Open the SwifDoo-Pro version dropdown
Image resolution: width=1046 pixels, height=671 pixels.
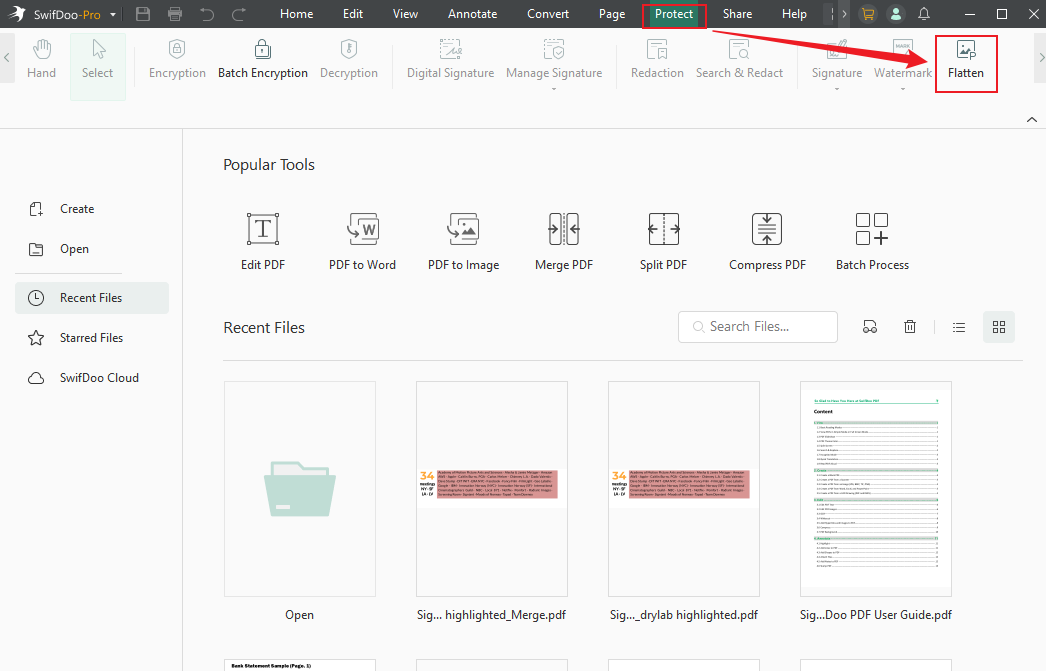click(x=113, y=14)
